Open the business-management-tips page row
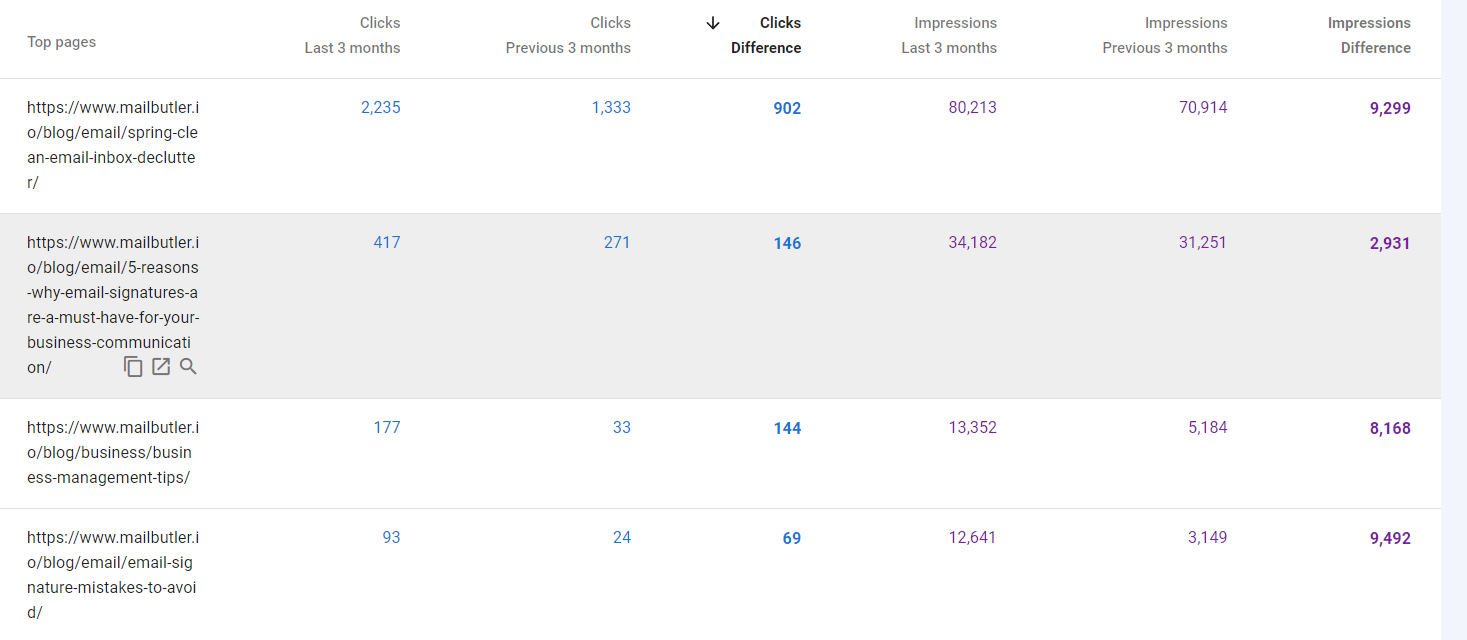 coord(112,451)
